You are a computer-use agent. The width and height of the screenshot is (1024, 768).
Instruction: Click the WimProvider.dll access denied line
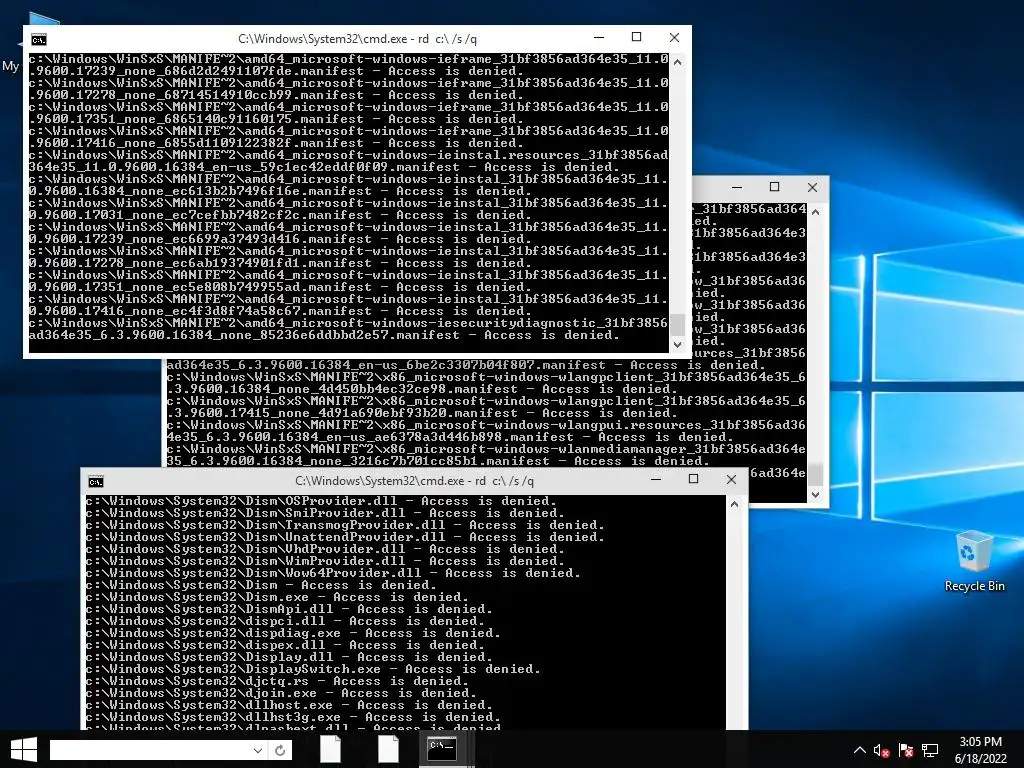325,561
